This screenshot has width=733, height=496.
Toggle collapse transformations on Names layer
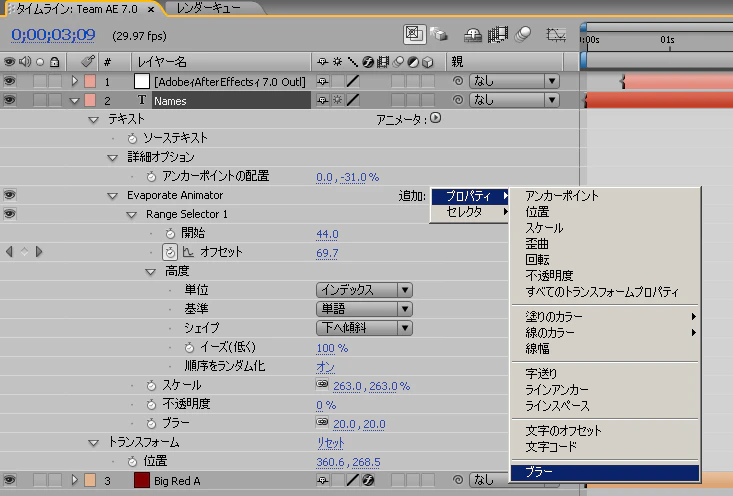pyautogui.click(x=338, y=100)
